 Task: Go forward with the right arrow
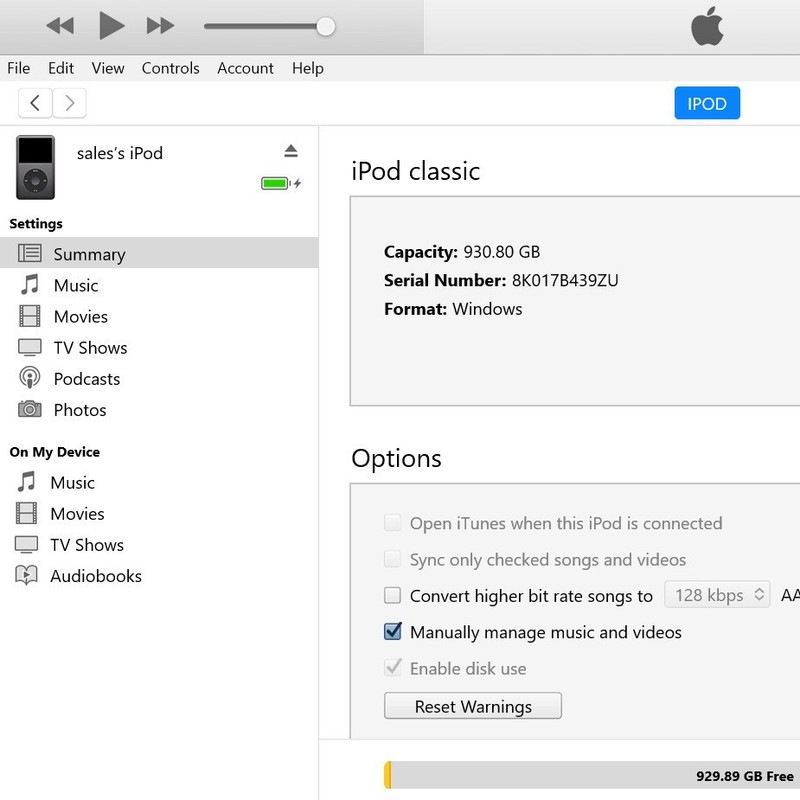coord(69,103)
